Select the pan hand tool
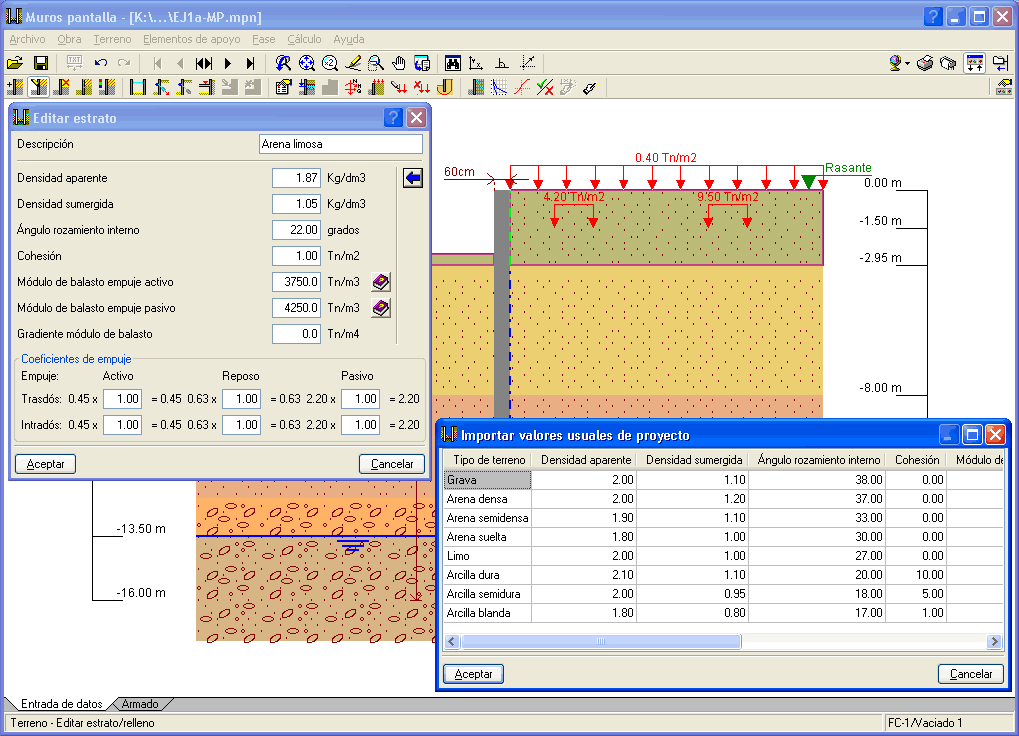 (398, 63)
